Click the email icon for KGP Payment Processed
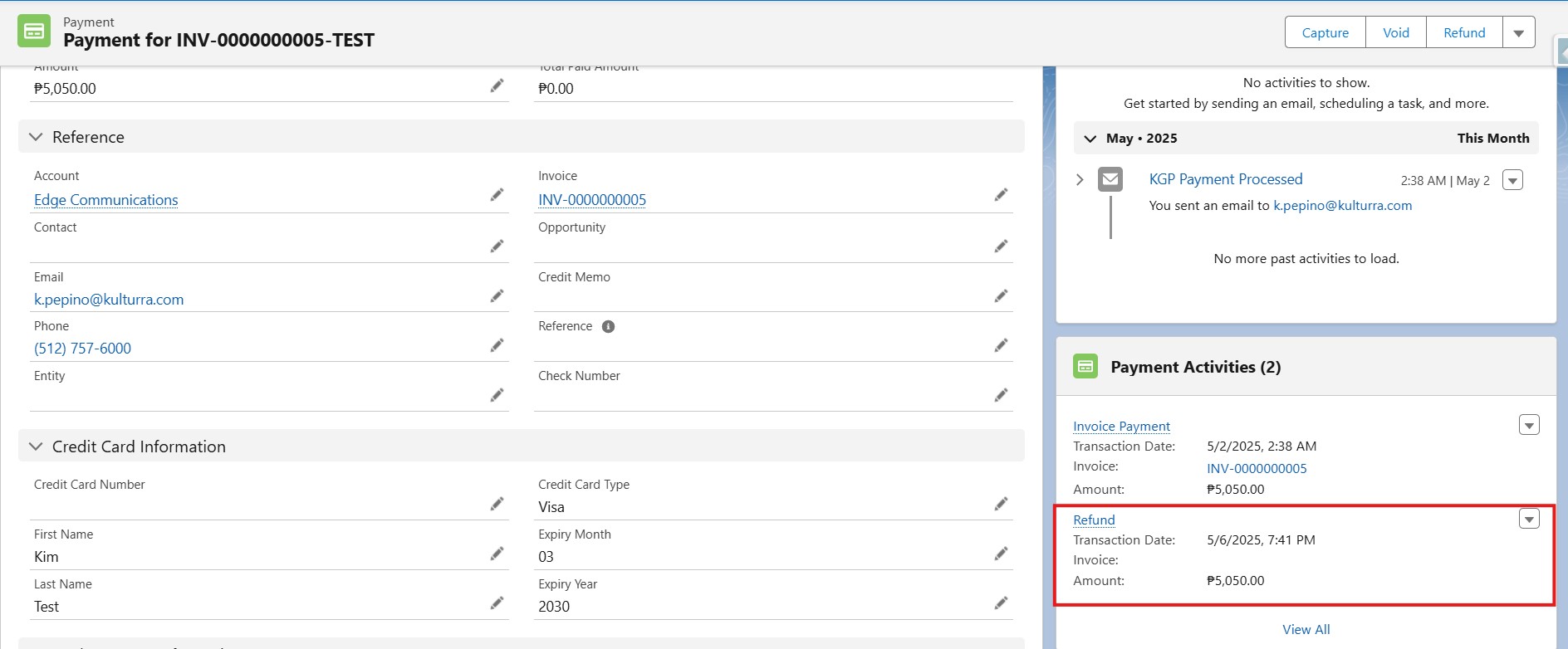Screen dimensions: 1568x649 pyautogui.click(x=1110, y=179)
